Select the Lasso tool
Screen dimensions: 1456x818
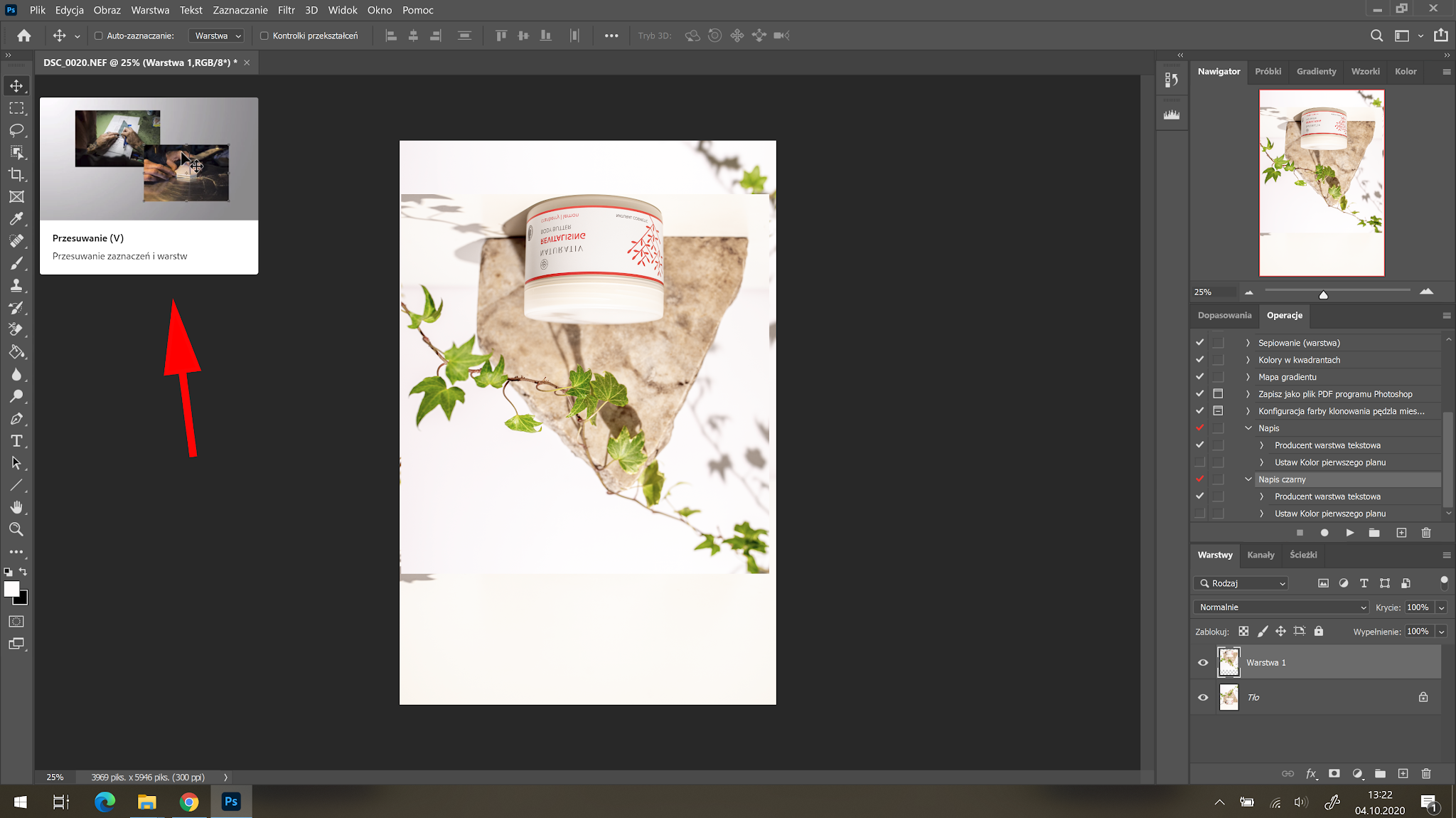(16, 130)
